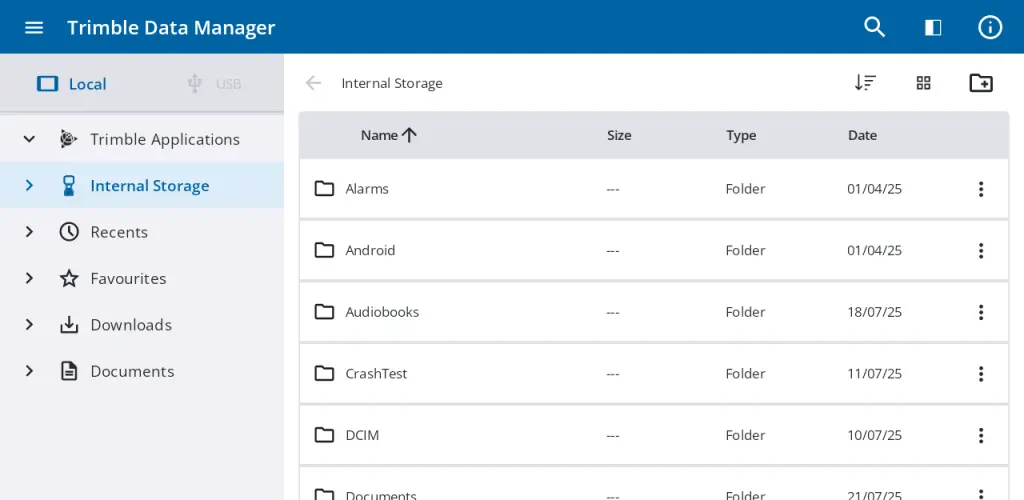1024x500 pixels.
Task: Click date 10/07/25 in DCIM row
Action: tap(874, 435)
